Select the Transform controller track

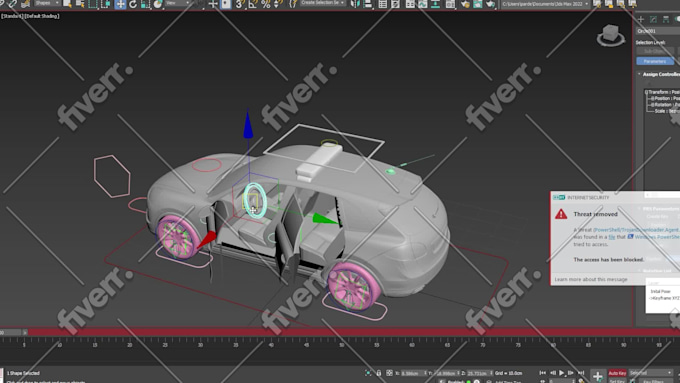click(x=664, y=92)
